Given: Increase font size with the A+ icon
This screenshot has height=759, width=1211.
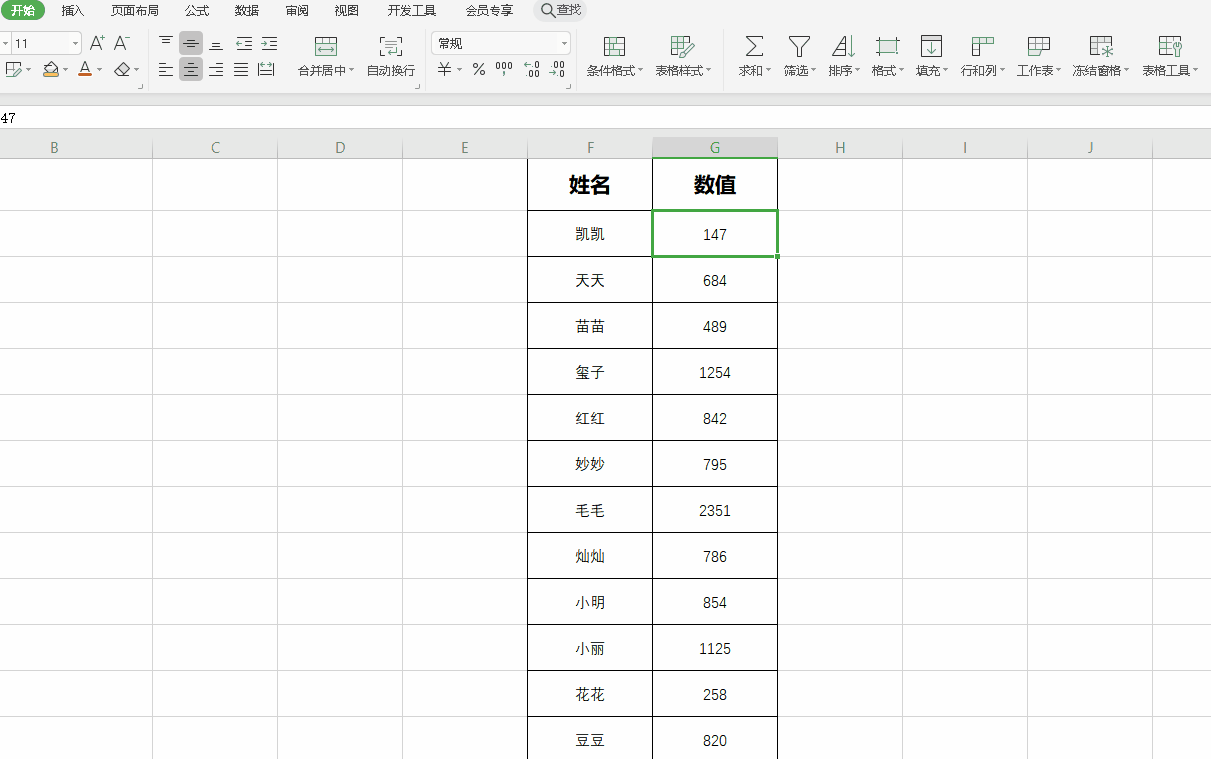Looking at the screenshot, I should [x=97, y=43].
